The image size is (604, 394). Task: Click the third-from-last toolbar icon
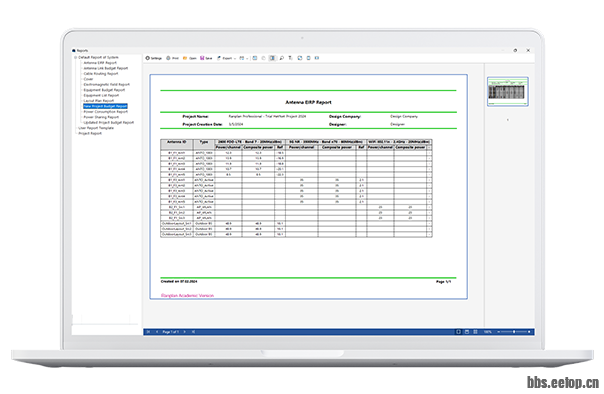[300, 58]
